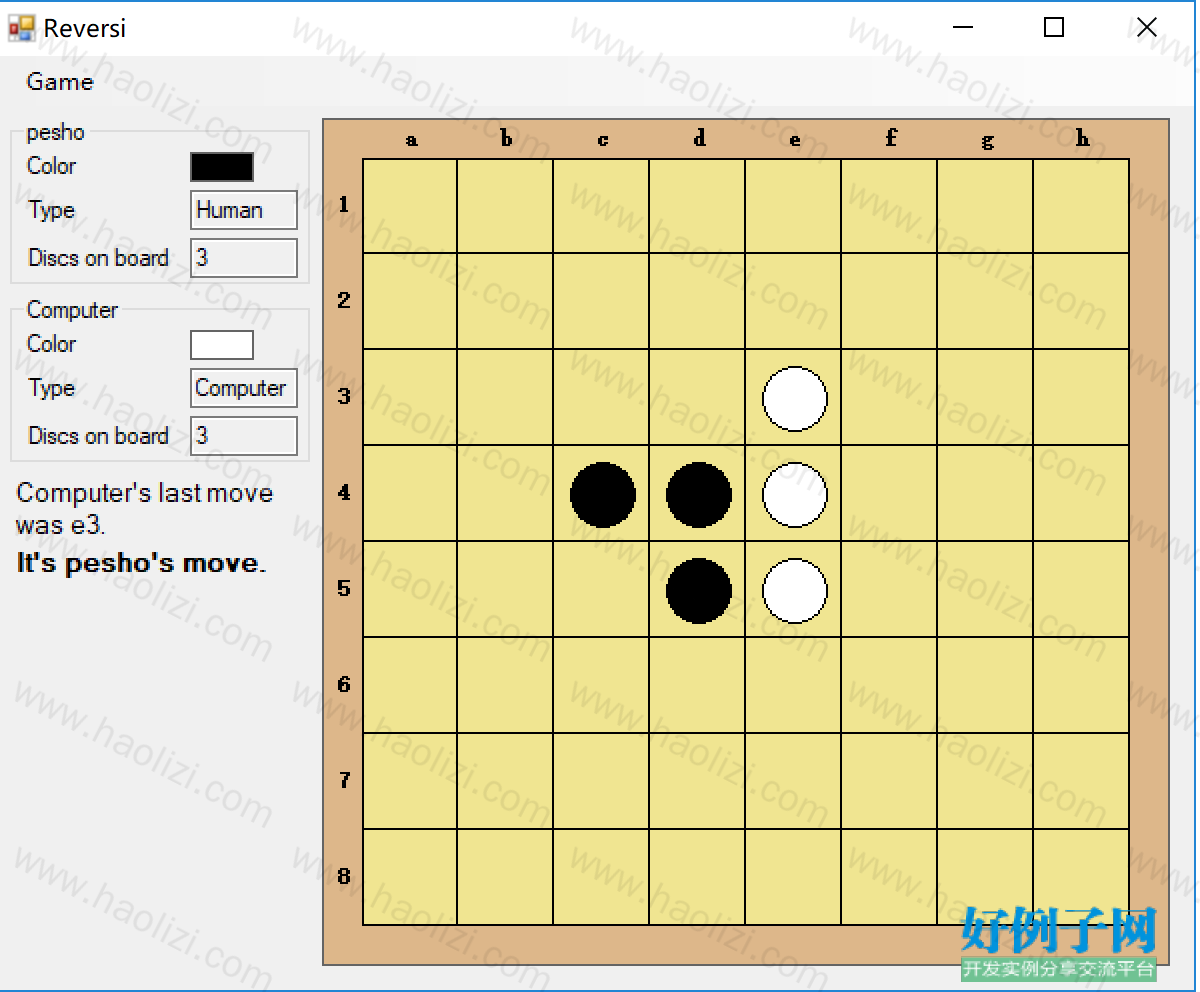Click the corner square a8
The image size is (1200, 992).
tap(410, 878)
